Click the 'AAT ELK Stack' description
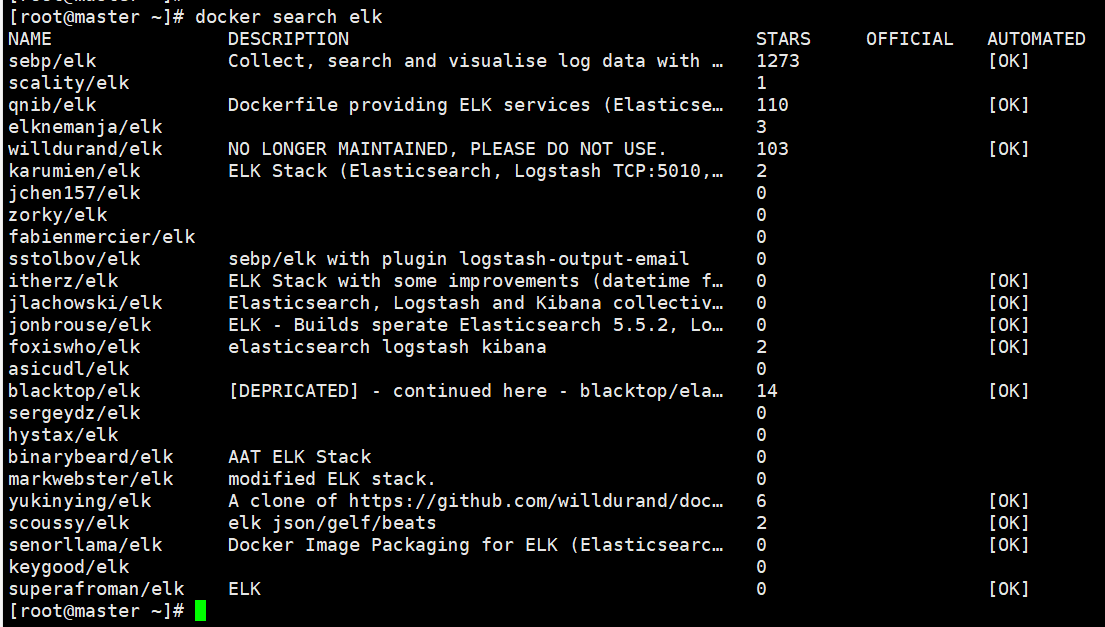This screenshot has height=627, width=1105. click(300, 457)
